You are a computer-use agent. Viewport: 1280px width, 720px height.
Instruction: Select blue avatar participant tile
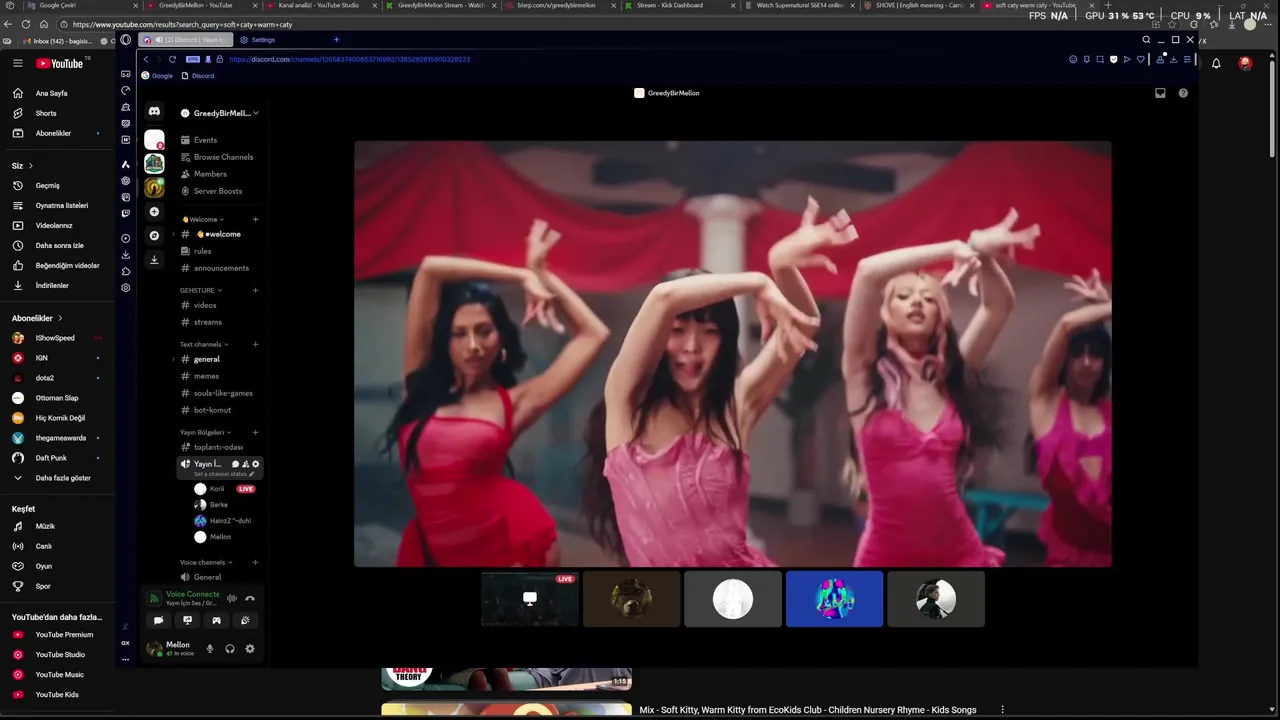[x=834, y=599]
